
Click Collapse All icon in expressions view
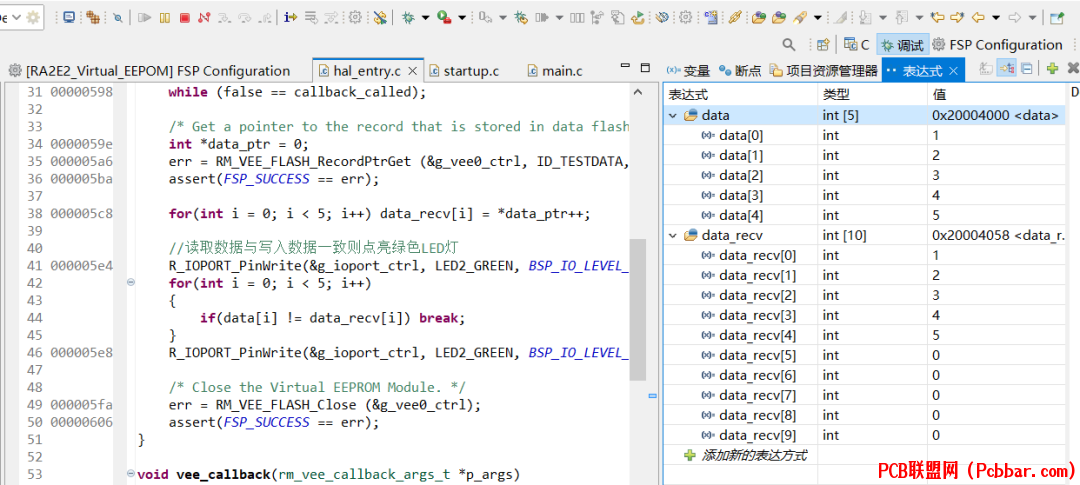coord(1026,68)
